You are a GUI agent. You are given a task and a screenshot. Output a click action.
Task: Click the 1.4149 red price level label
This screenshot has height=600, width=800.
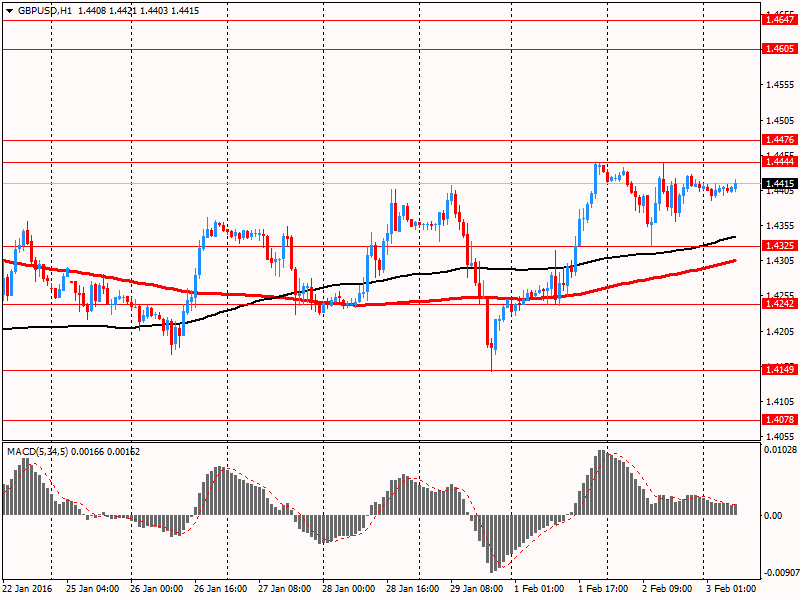[779, 369]
